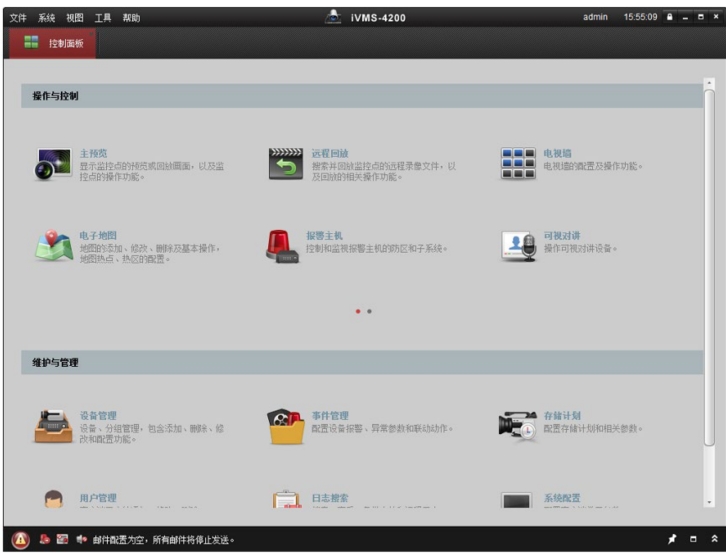Click the admin username in title bar
This screenshot has height=553, width=726.
pyautogui.click(x=595, y=17)
